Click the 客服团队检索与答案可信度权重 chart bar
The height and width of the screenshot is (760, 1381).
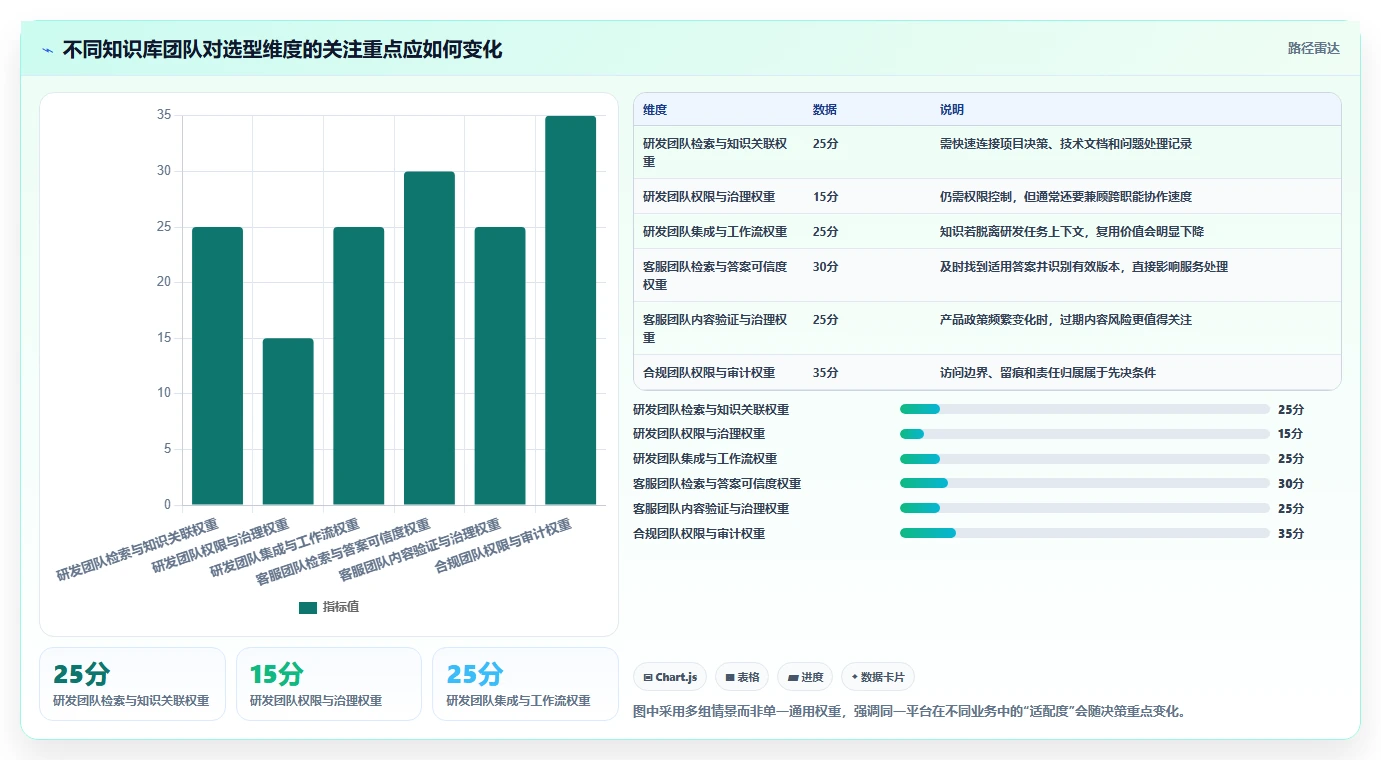click(429, 338)
